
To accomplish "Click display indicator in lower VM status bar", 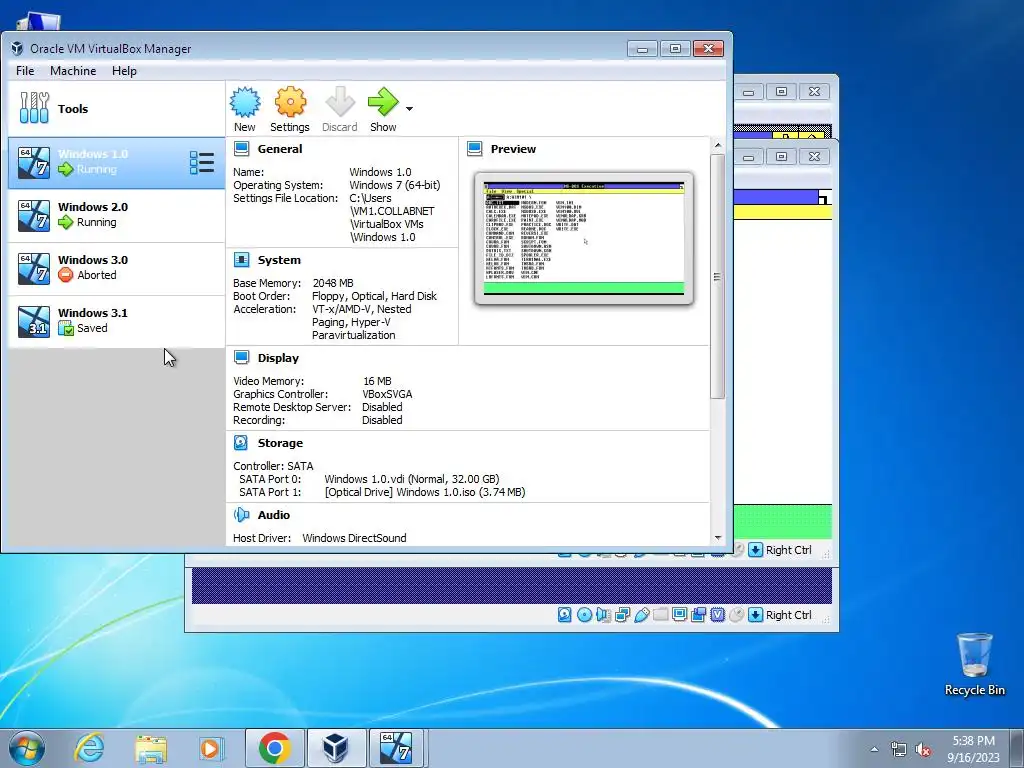I will point(679,615).
